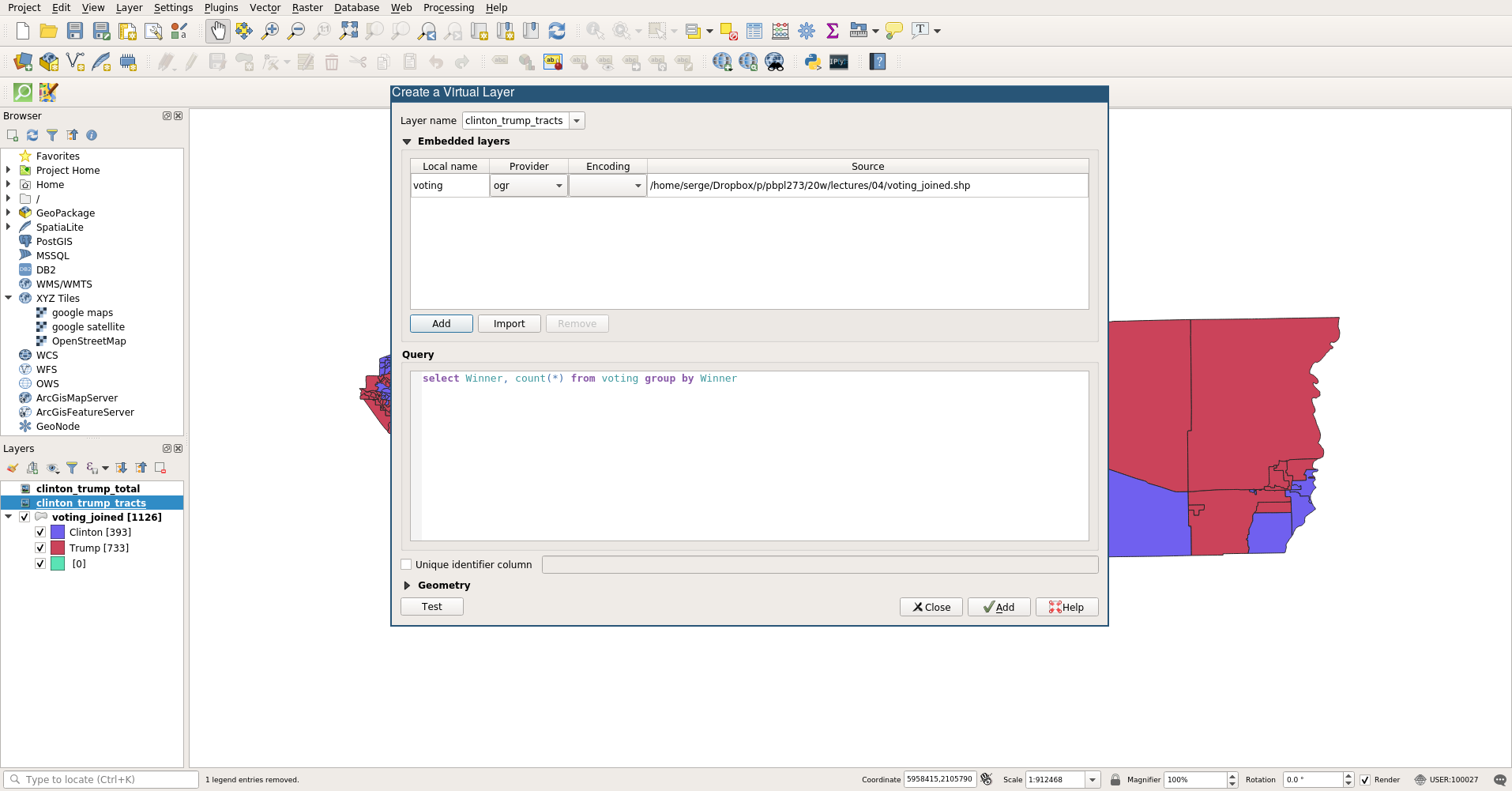
Task: Open the attribute table icon
Action: 754,31
